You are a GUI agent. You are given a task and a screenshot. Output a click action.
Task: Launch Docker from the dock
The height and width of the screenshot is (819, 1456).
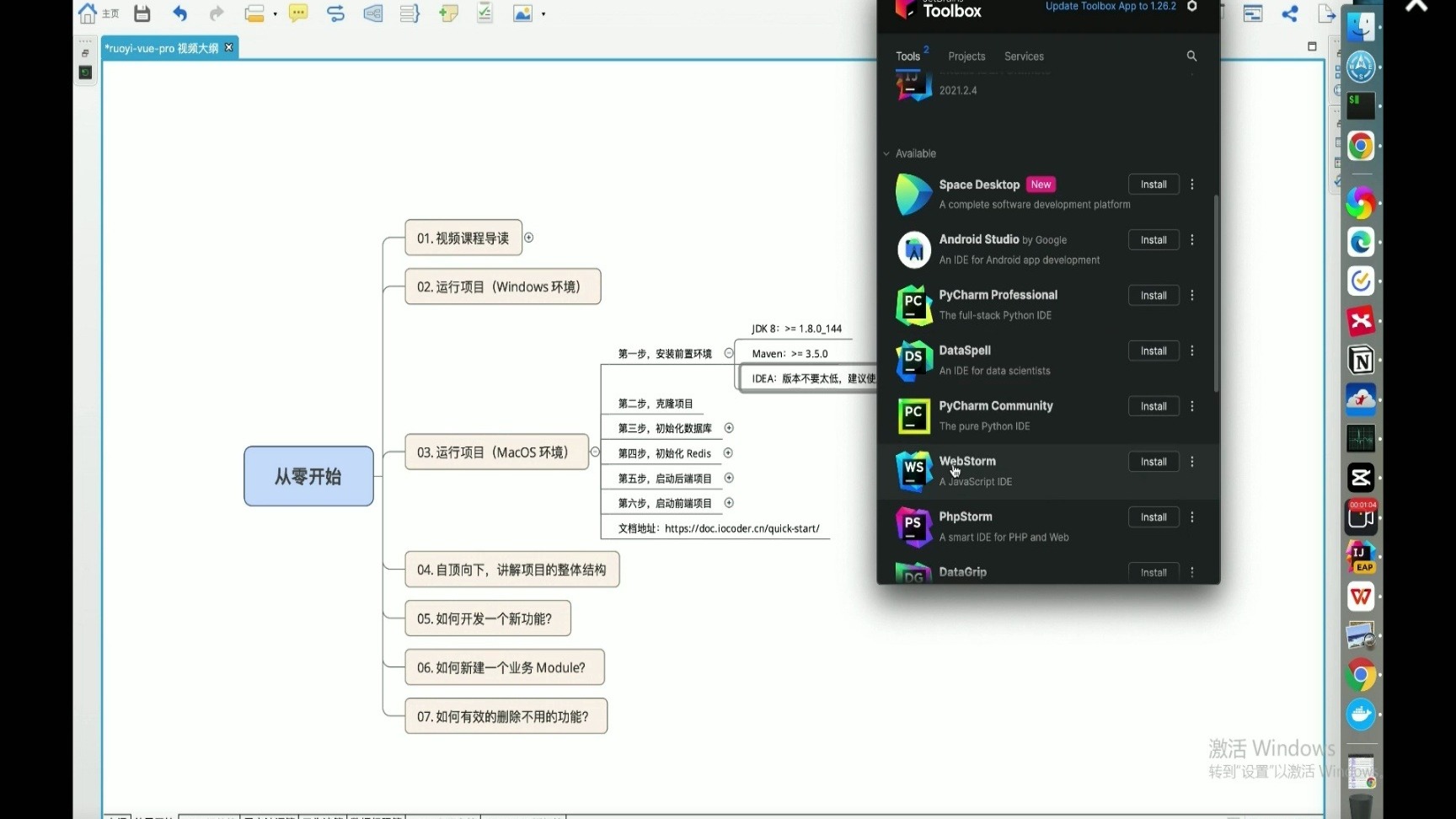tap(1360, 715)
